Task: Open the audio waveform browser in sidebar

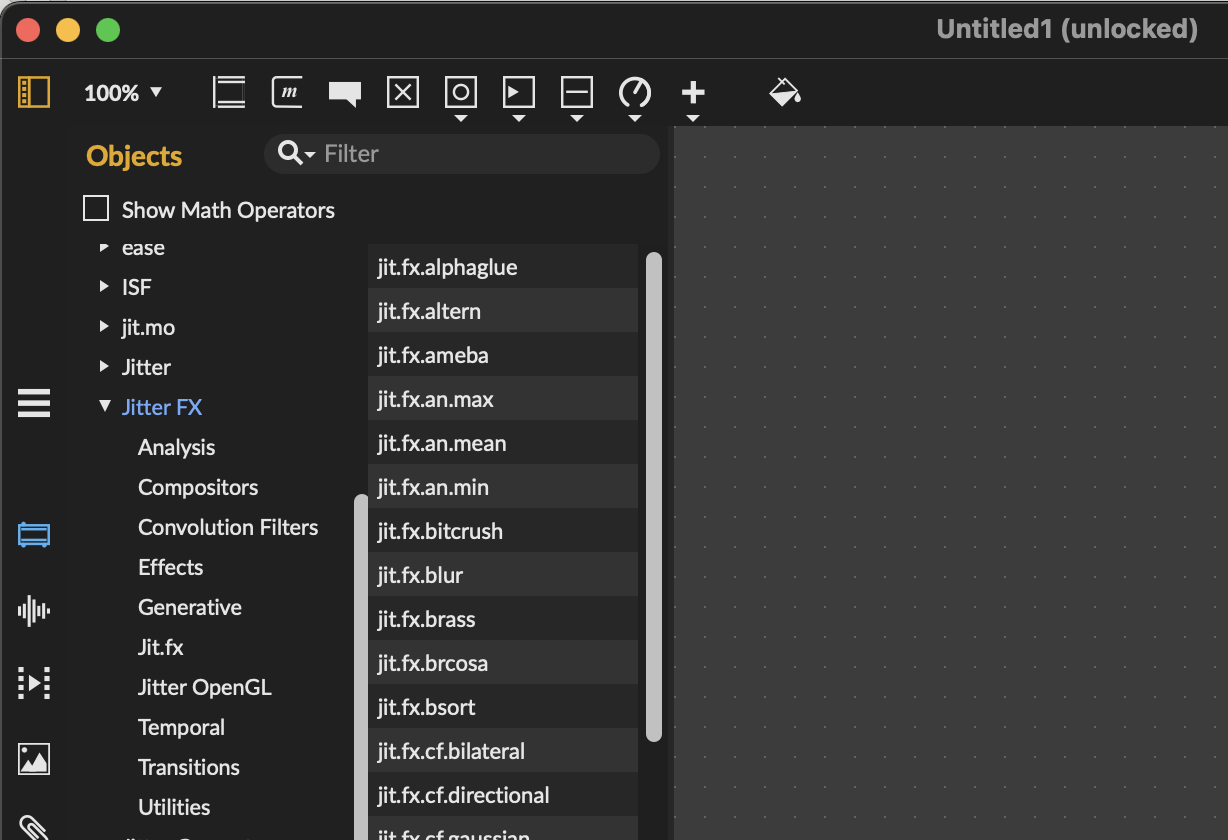Action: point(34,610)
